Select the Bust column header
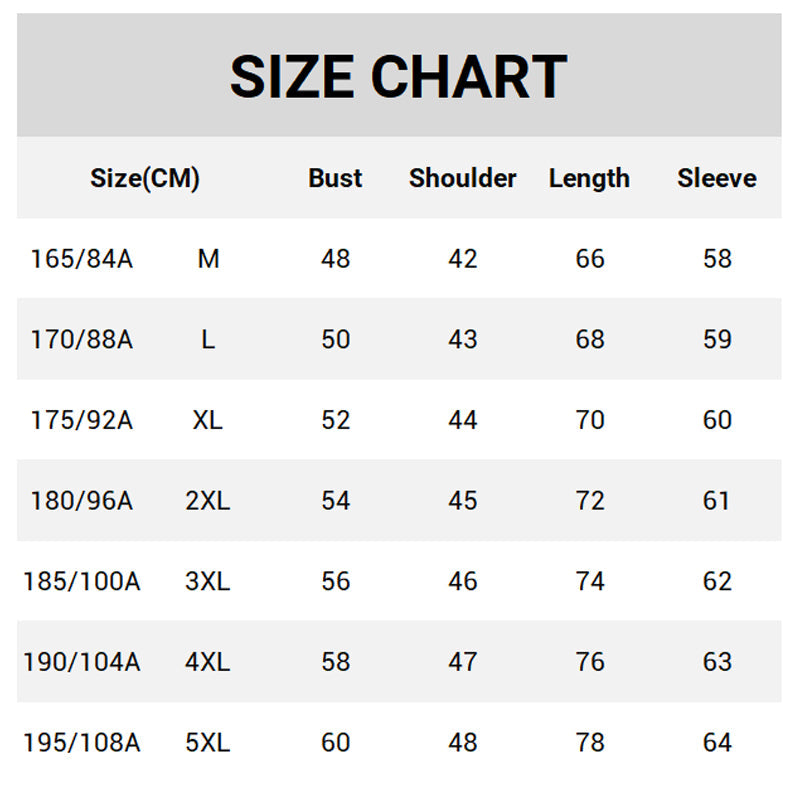 [335, 179]
